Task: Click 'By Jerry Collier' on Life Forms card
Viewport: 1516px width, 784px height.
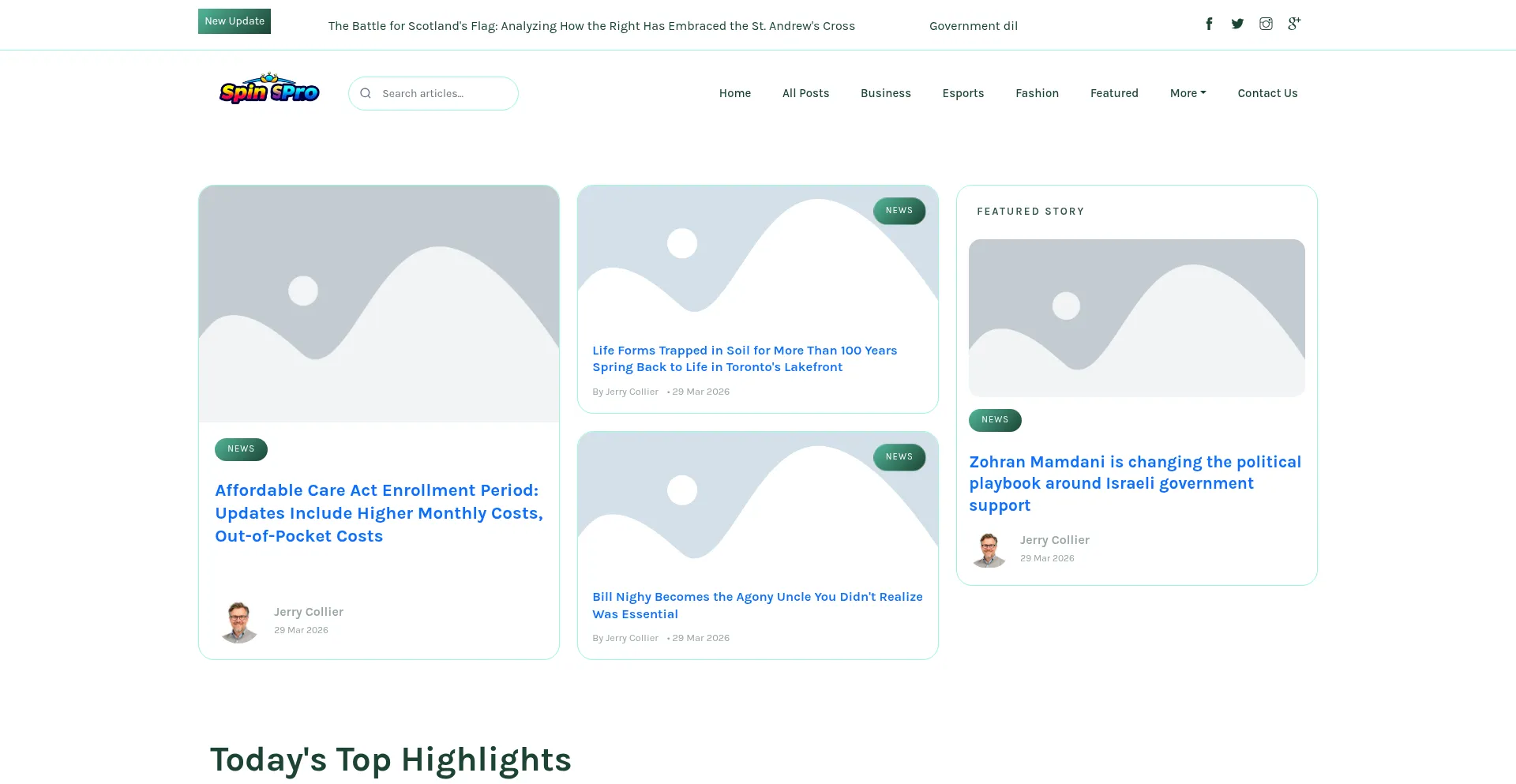Action: click(x=625, y=392)
